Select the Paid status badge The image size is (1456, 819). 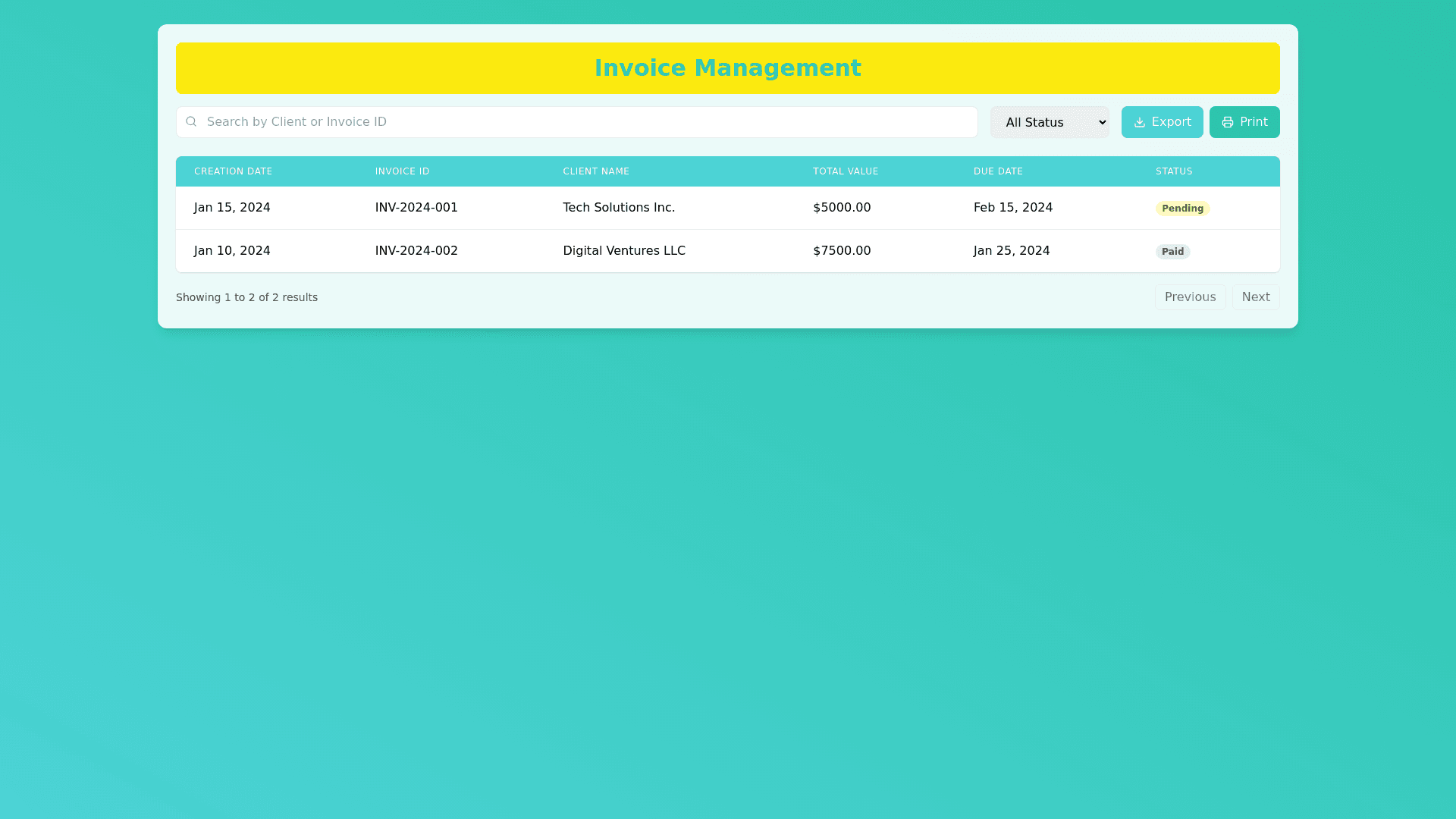click(x=1172, y=252)
